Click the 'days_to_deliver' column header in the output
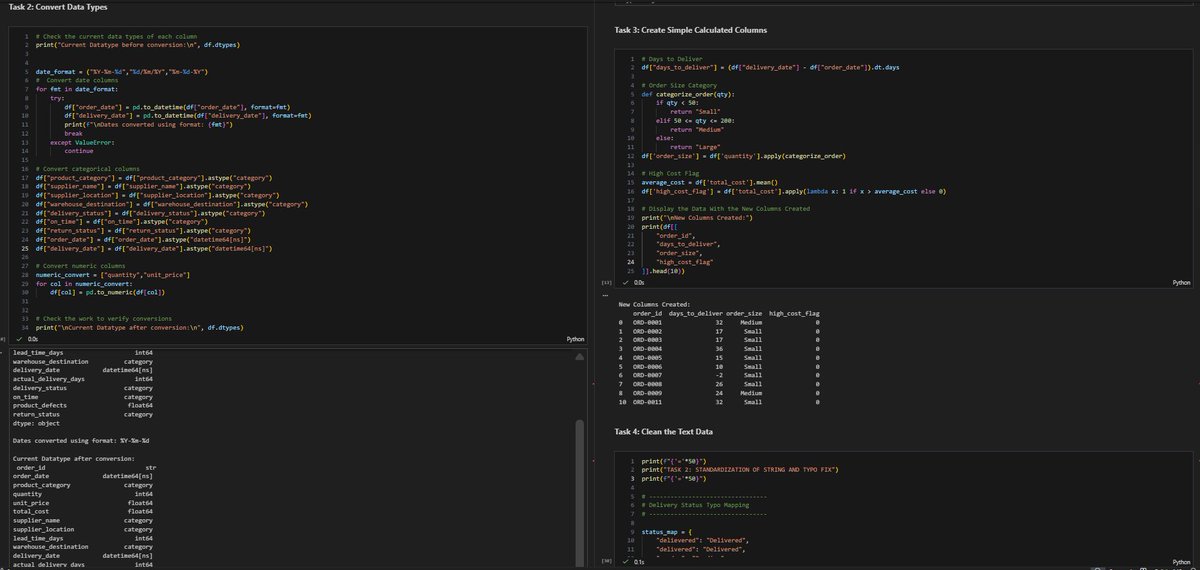Screen dimensions: 1200x570 (x=696, y=313)
